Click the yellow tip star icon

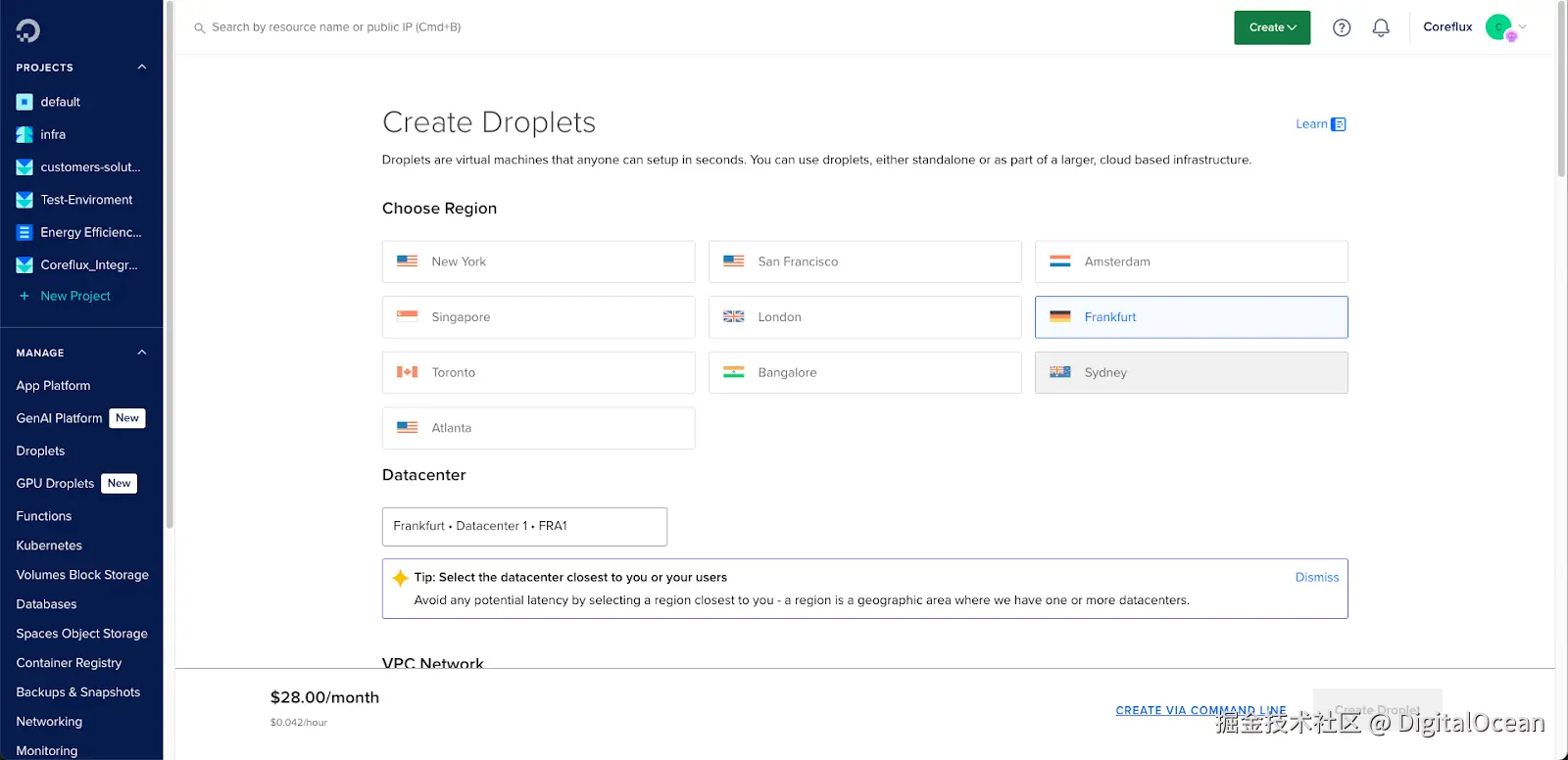(x=400, y=578)
